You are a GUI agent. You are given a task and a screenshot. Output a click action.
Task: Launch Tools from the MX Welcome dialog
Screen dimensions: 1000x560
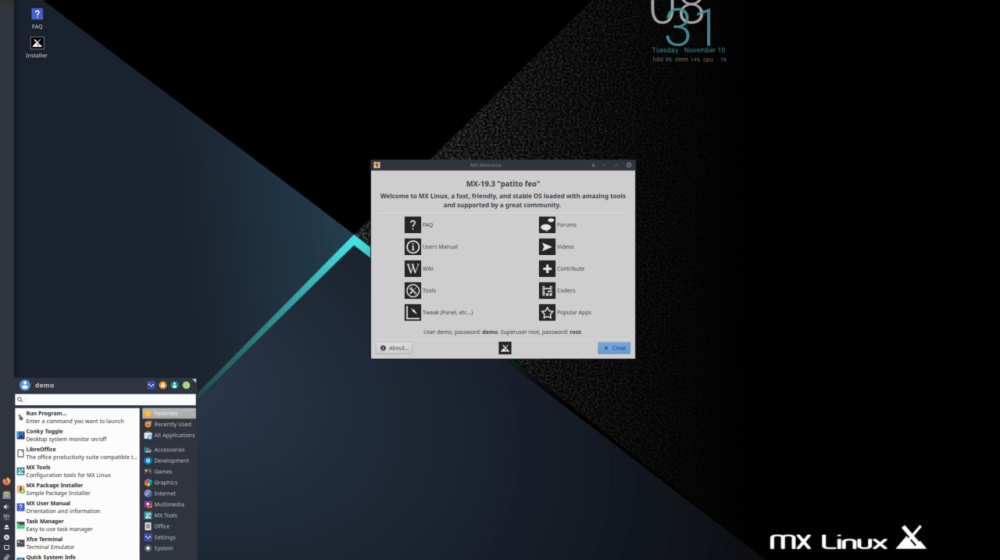click(x=420, y=290)
